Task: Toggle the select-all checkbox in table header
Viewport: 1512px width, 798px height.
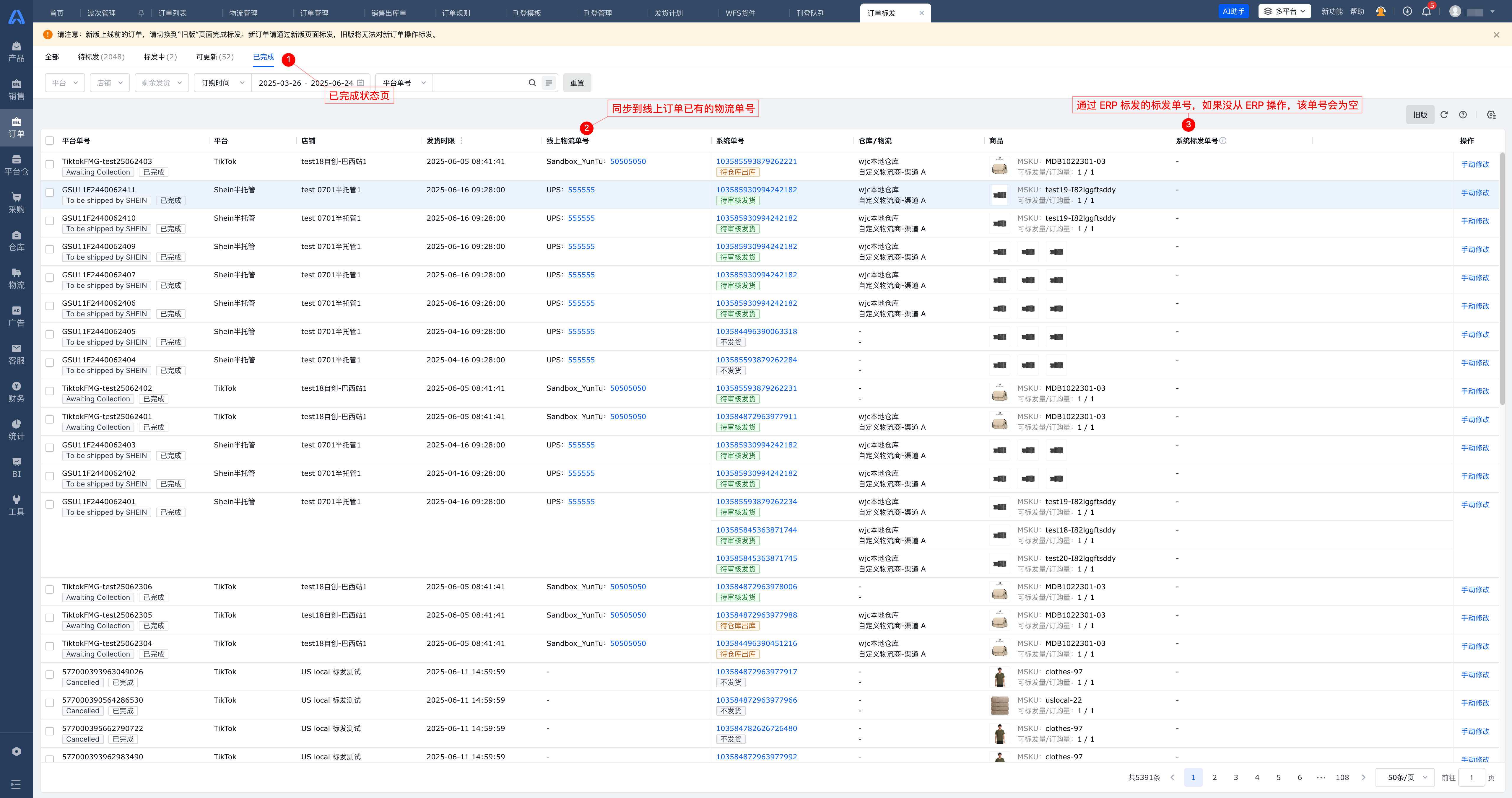Action: [50, 141]
